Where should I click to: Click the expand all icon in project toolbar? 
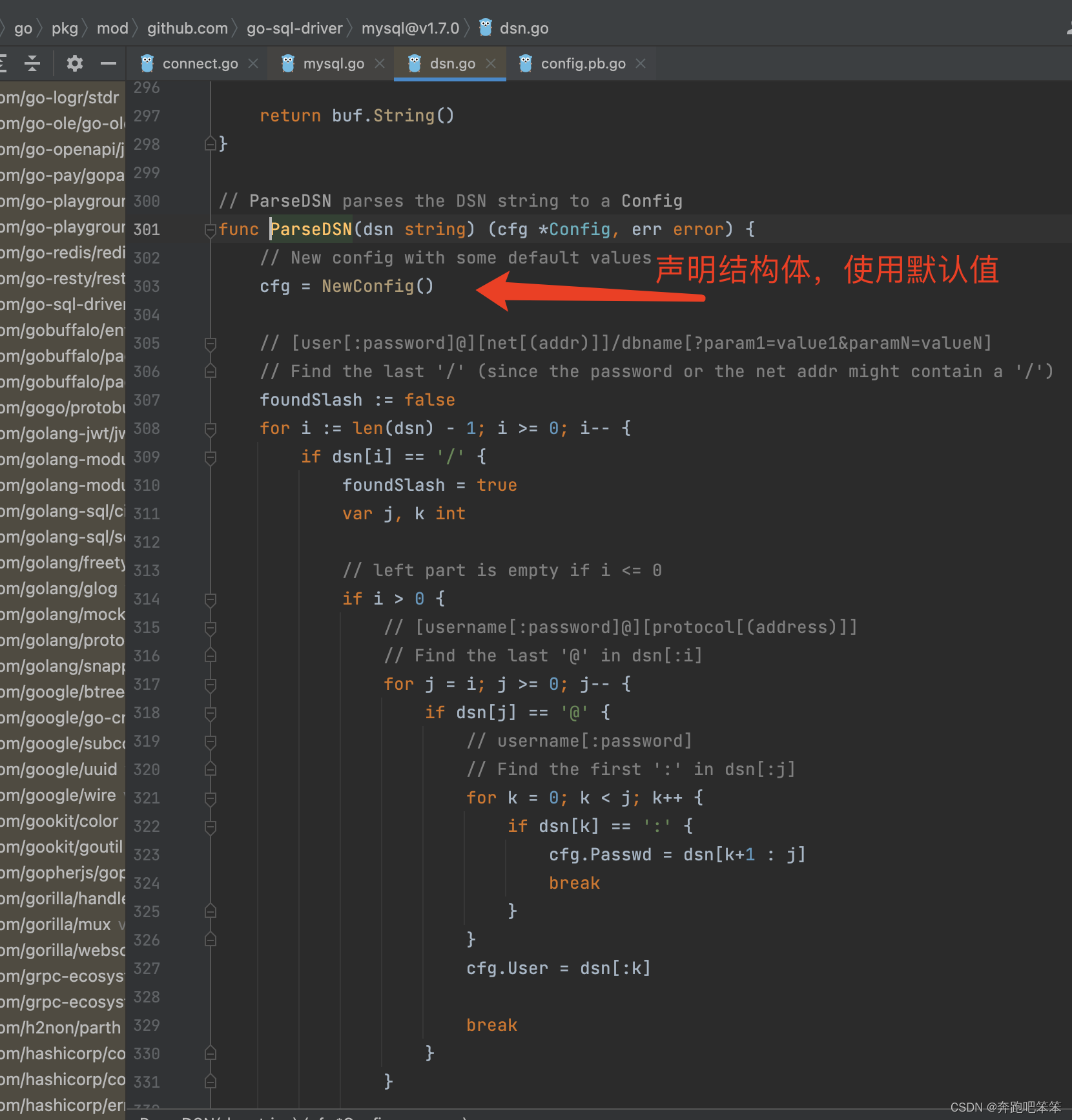point(3,63)
